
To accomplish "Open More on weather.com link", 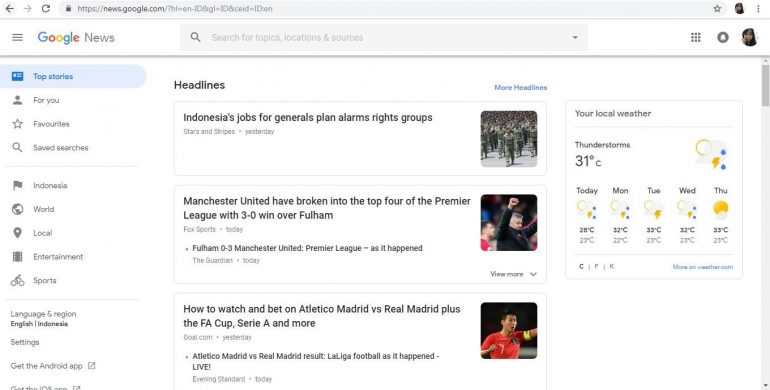I will (x=703, y=267).
